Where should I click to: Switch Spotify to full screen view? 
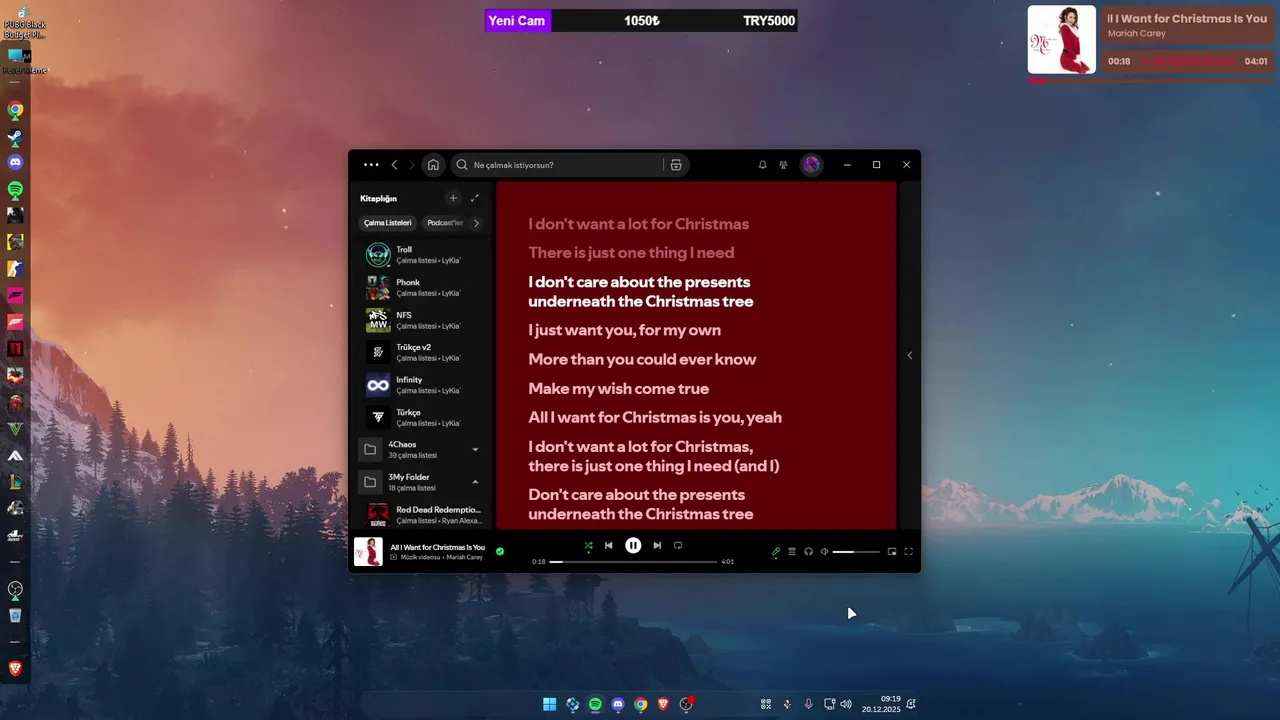click(x=908, y=551)
